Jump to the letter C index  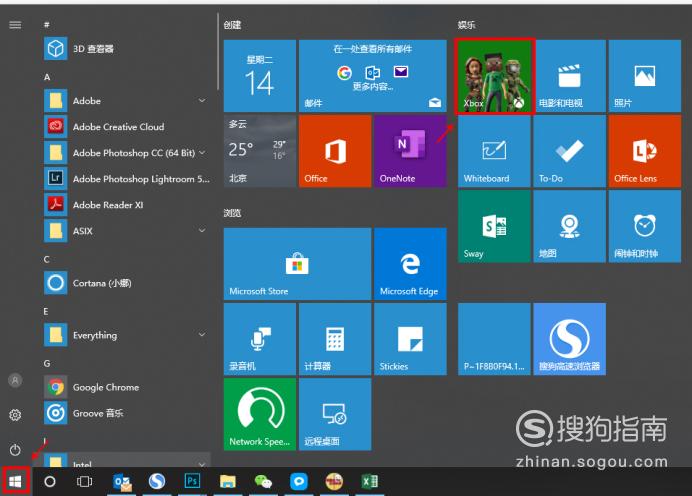click(46, 259)
